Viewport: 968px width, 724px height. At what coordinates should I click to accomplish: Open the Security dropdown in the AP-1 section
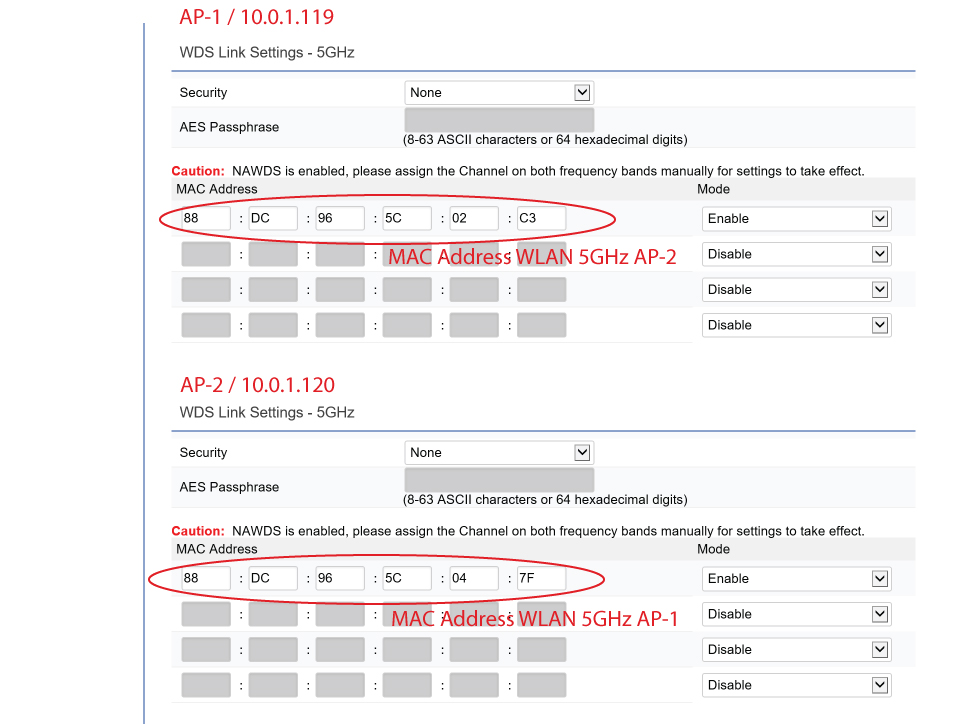click(x=499, y=93)
